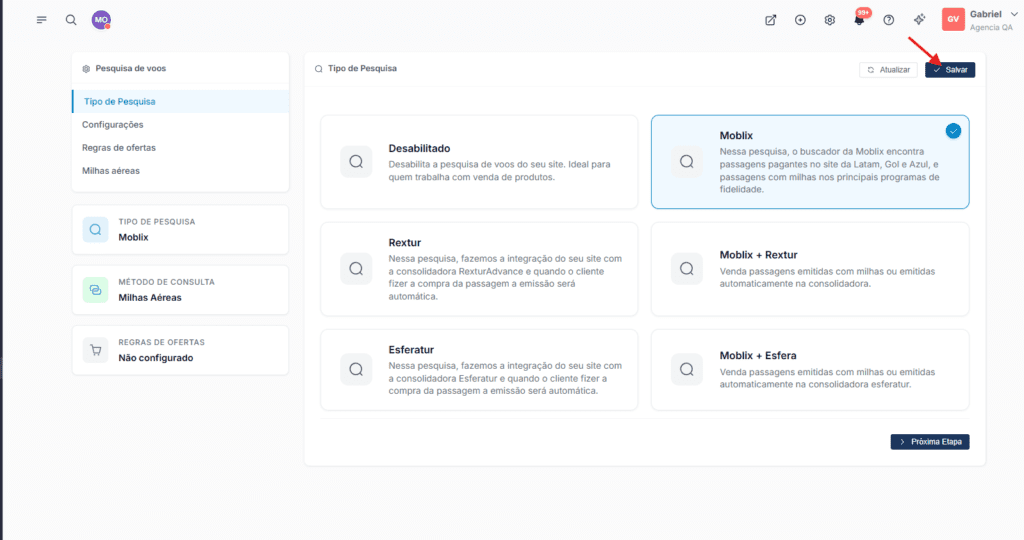The image size is (1024, 540).
Task: Click the plus circle add icon
Action: click(x=800, y=20)
